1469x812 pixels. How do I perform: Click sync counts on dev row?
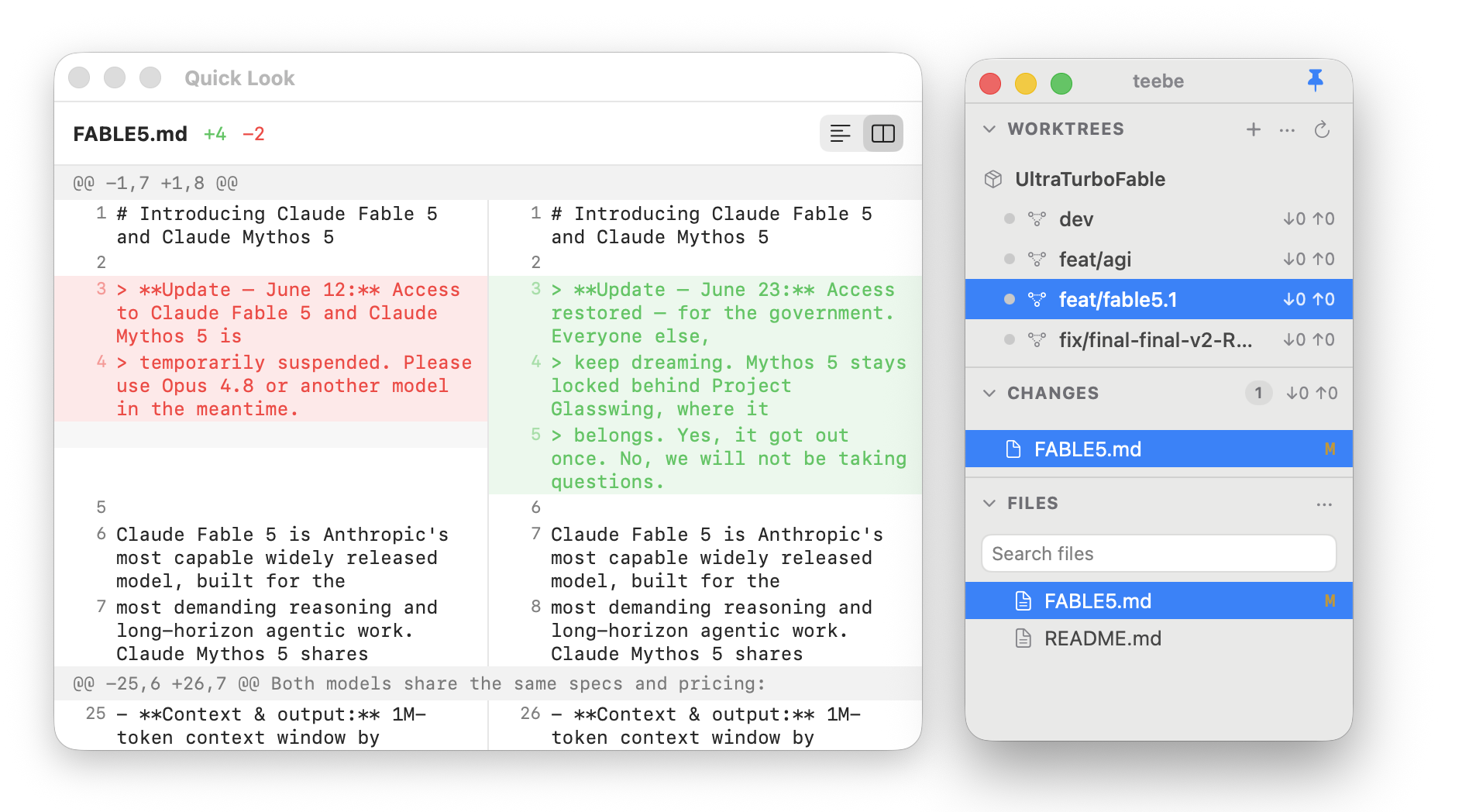tap(1309, 219)
